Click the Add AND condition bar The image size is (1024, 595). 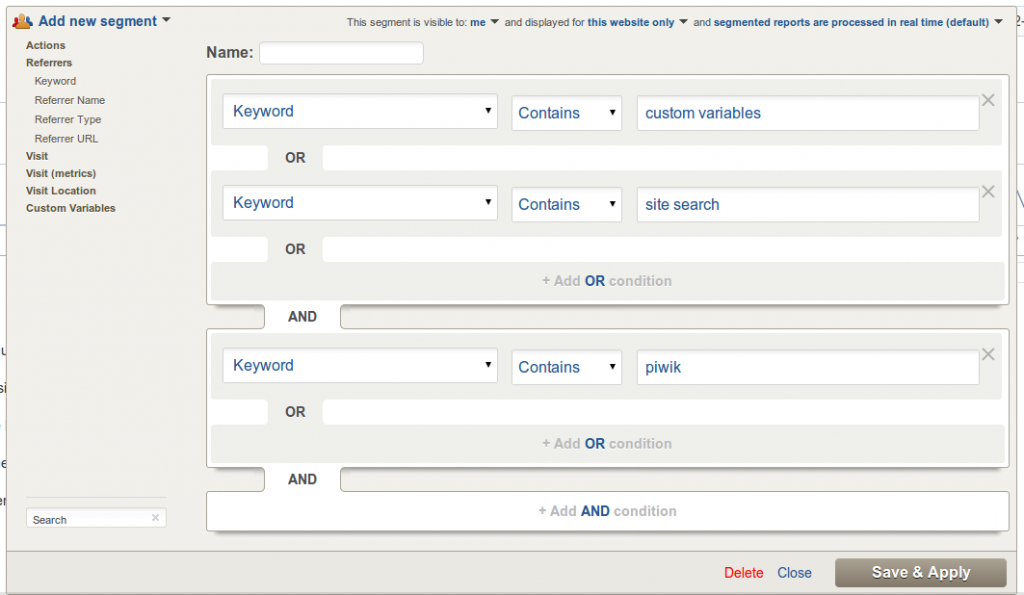607,511
